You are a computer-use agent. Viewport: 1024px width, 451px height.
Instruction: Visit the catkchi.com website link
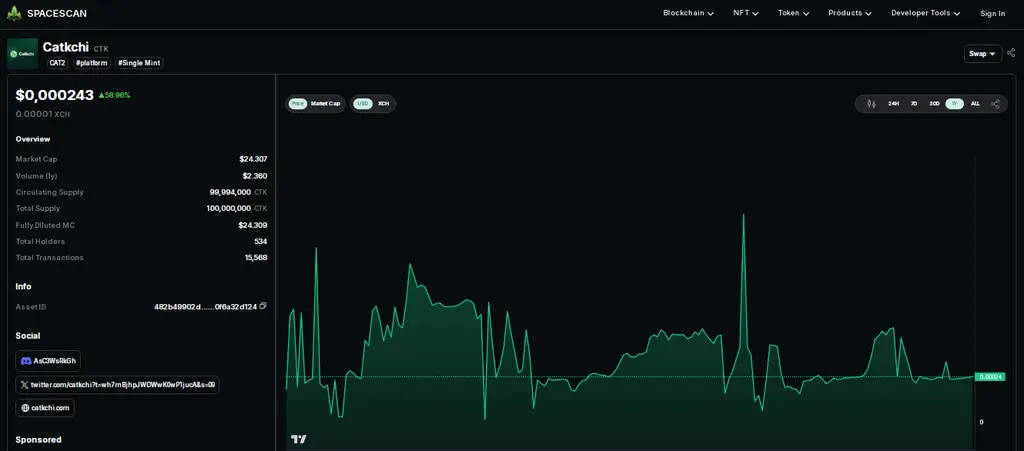[x=45, y=408]
